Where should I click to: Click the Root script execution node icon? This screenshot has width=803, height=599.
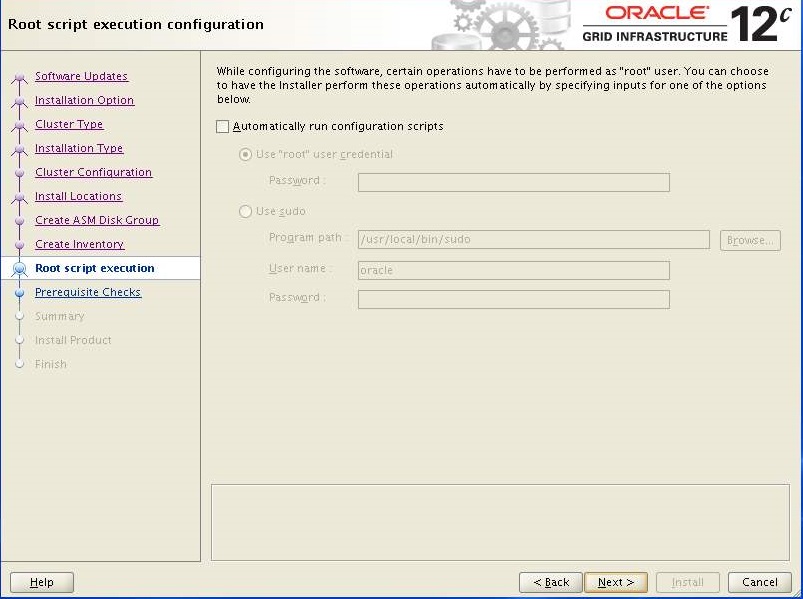click(x=19, y=269)
